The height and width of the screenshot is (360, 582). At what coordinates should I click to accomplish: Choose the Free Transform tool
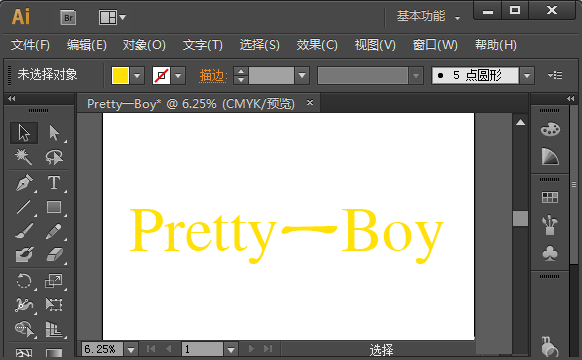[x=54, y=305]
